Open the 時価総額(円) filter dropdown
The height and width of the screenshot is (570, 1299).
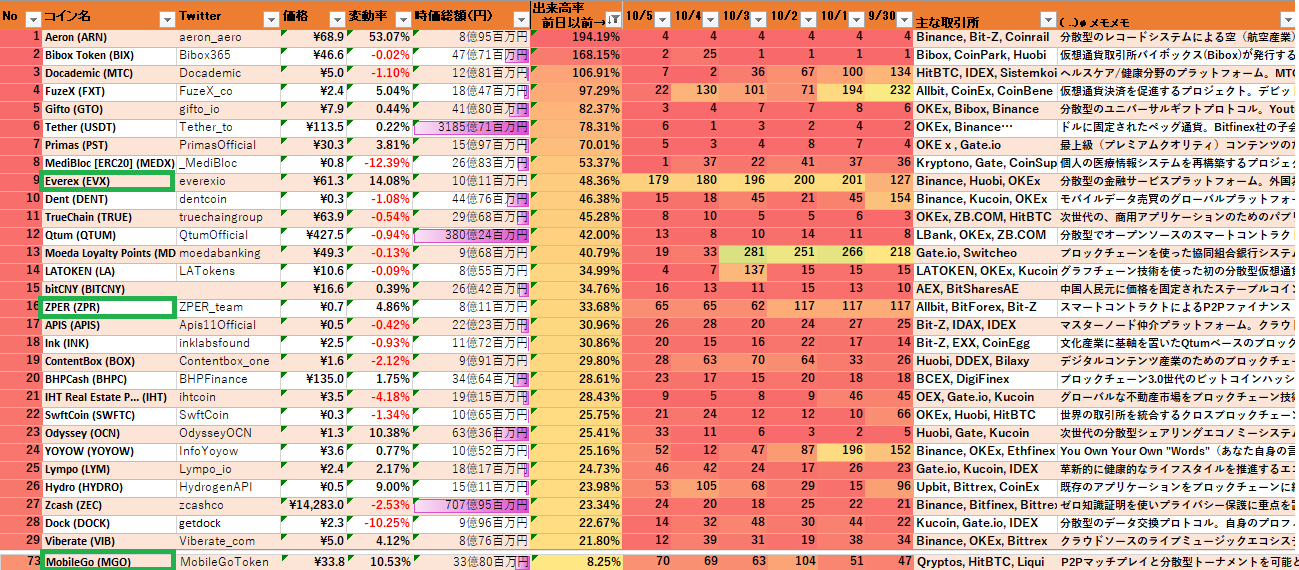[x=518, y=19]
